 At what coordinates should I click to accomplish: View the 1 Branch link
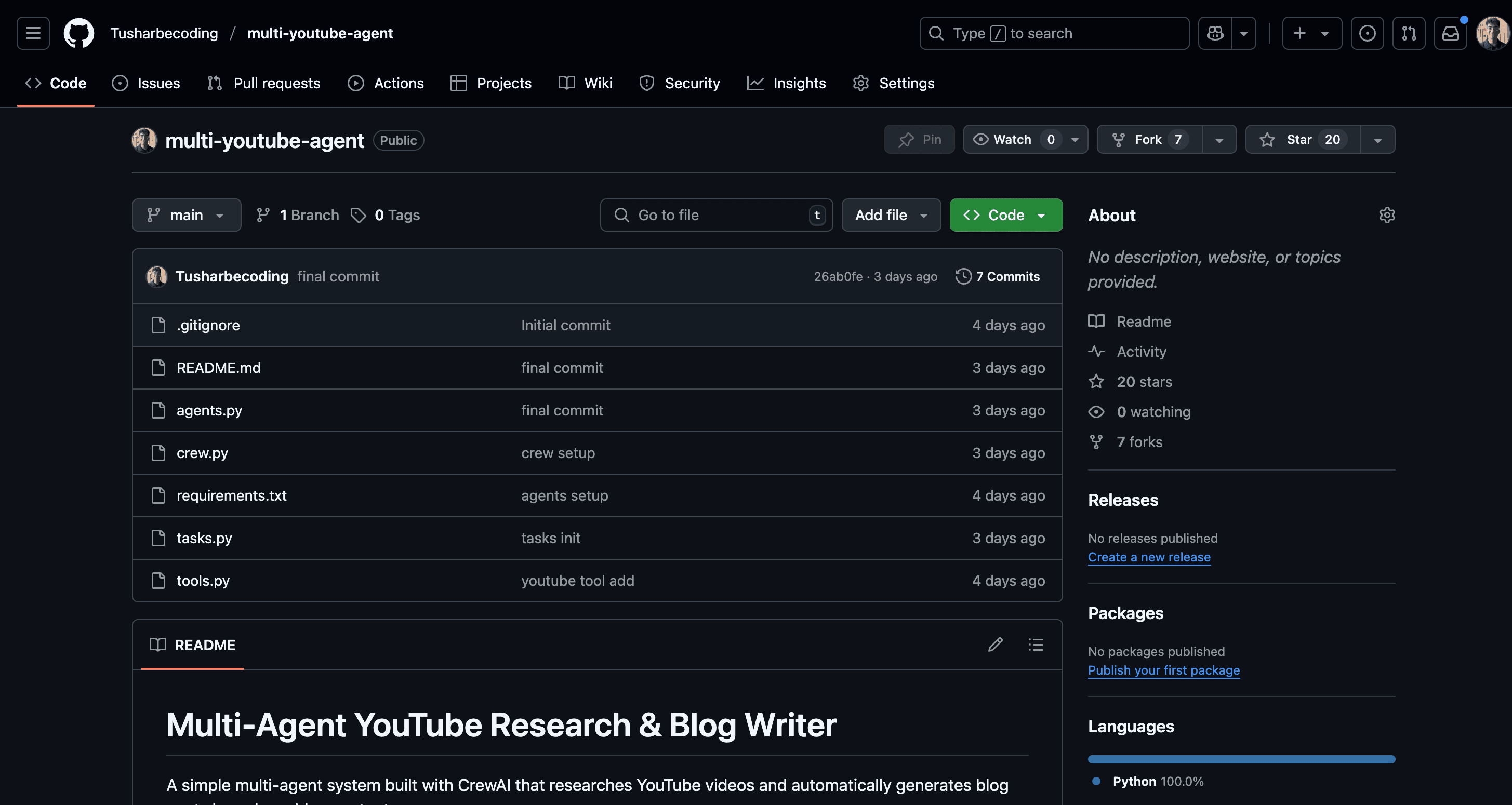click(x=298, y=216)
